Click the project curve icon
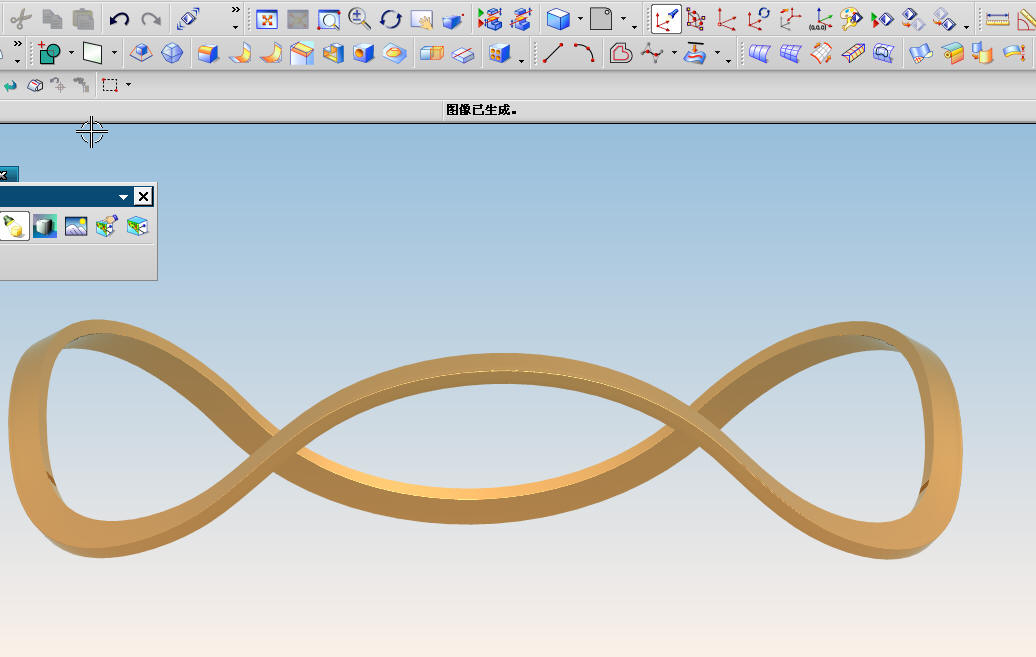The image size is (1036, 657). [x=695, y=53]
